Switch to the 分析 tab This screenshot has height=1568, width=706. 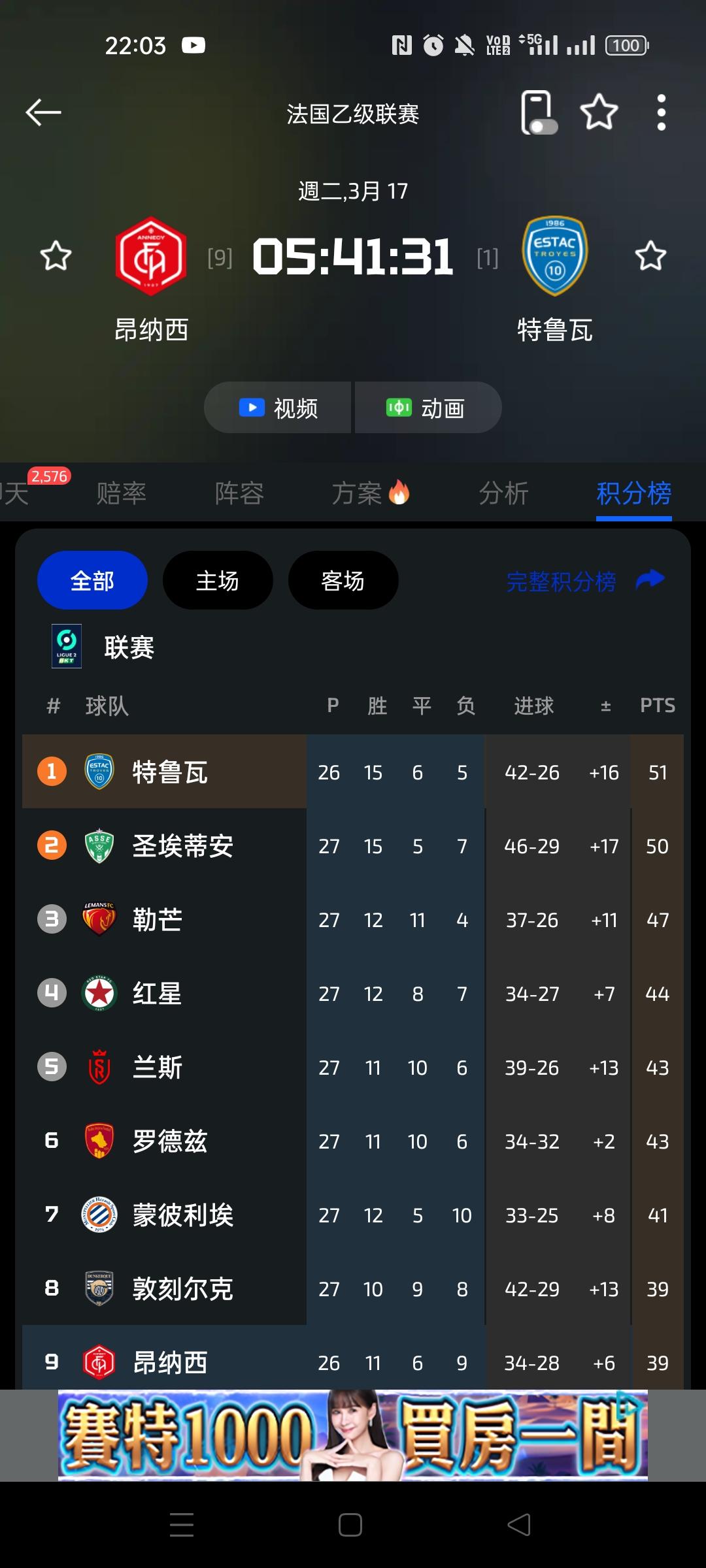pyautogui.click(x=503, y=493)
